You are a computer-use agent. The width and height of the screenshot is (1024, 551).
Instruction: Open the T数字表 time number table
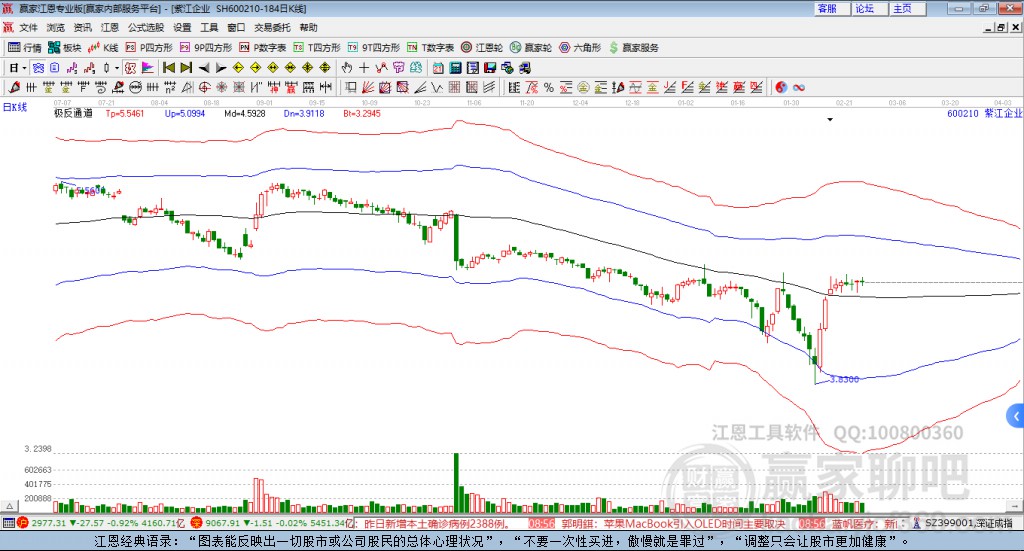tap(430, 48)
